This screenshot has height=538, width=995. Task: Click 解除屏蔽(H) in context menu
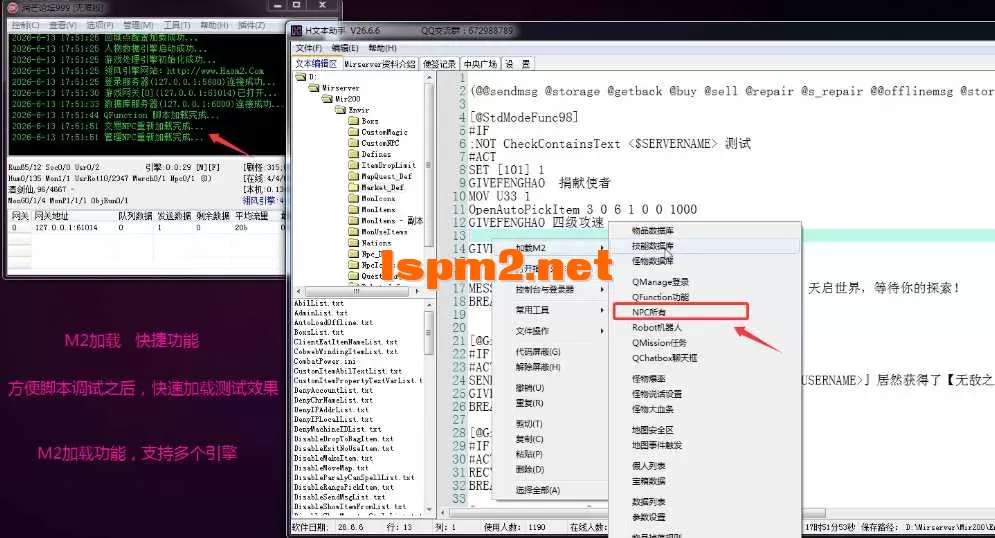[537, 367]
